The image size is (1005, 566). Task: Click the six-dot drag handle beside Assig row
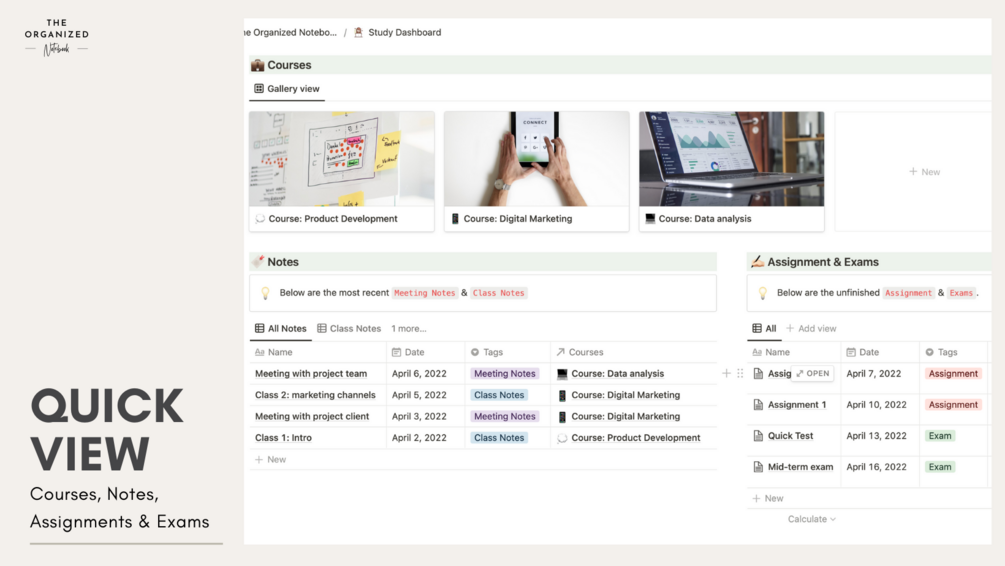pos(740,373)
